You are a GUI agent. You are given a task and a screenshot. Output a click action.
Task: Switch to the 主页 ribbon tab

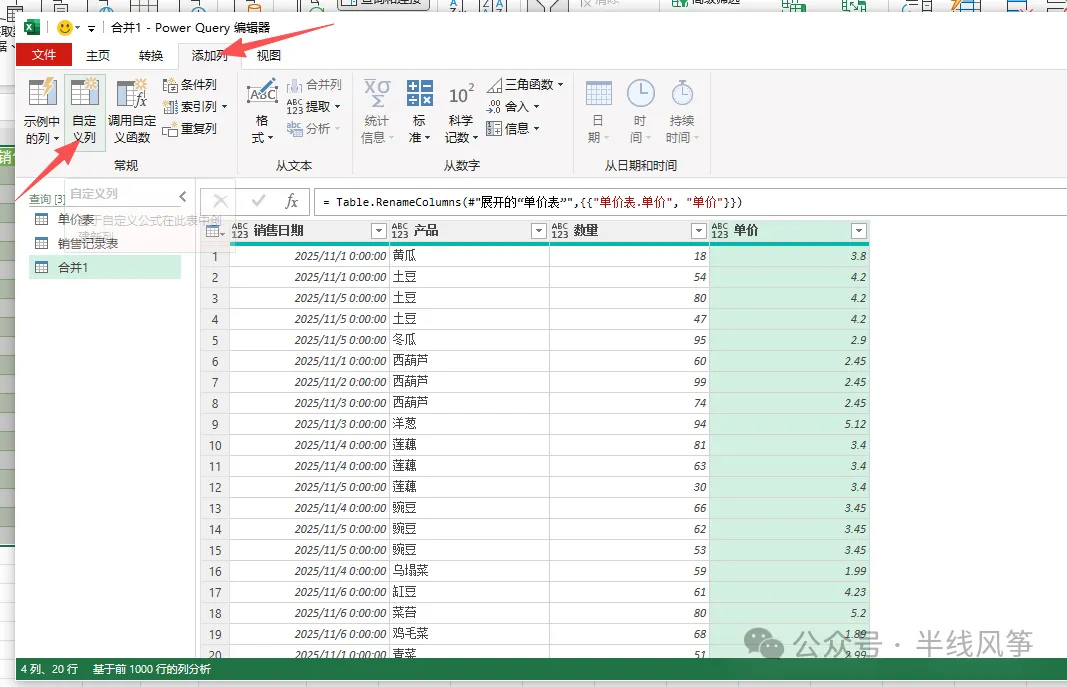(x=98, y=56)
